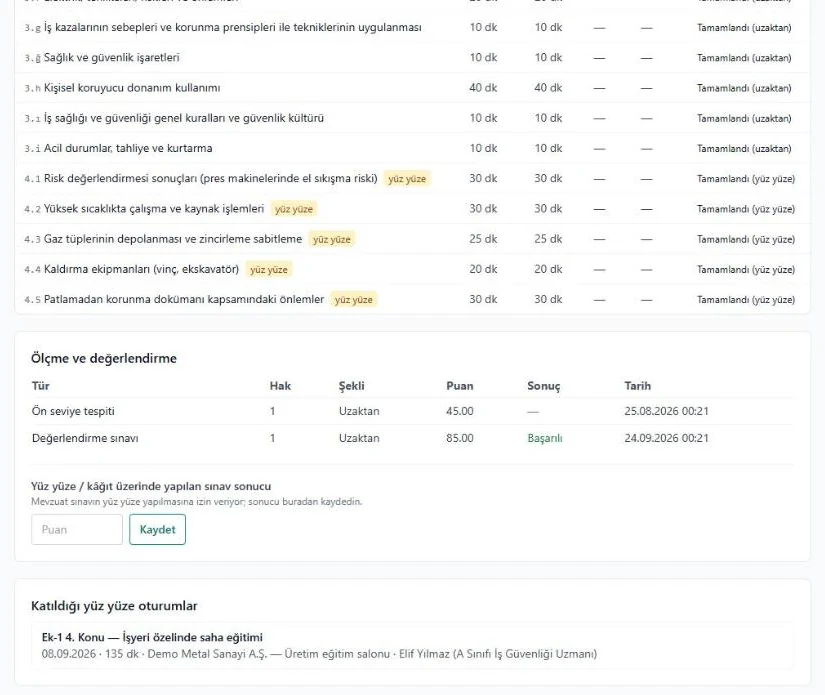The height and width of the screenshot is (695, 825).
Task: Click 'Tamamlandı (yüz yüze)' status on row 4.5
Action: click(x=746, y=299)
